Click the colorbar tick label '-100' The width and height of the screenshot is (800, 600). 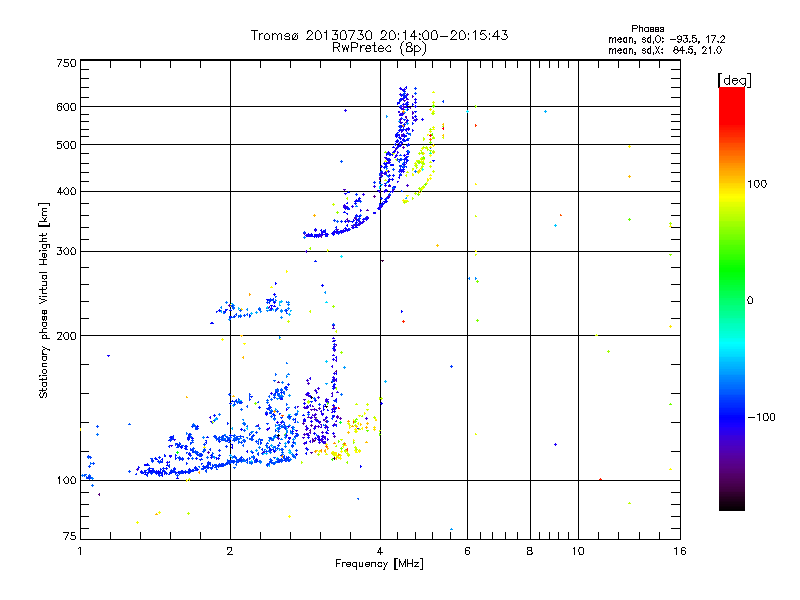tap(762, 417)
